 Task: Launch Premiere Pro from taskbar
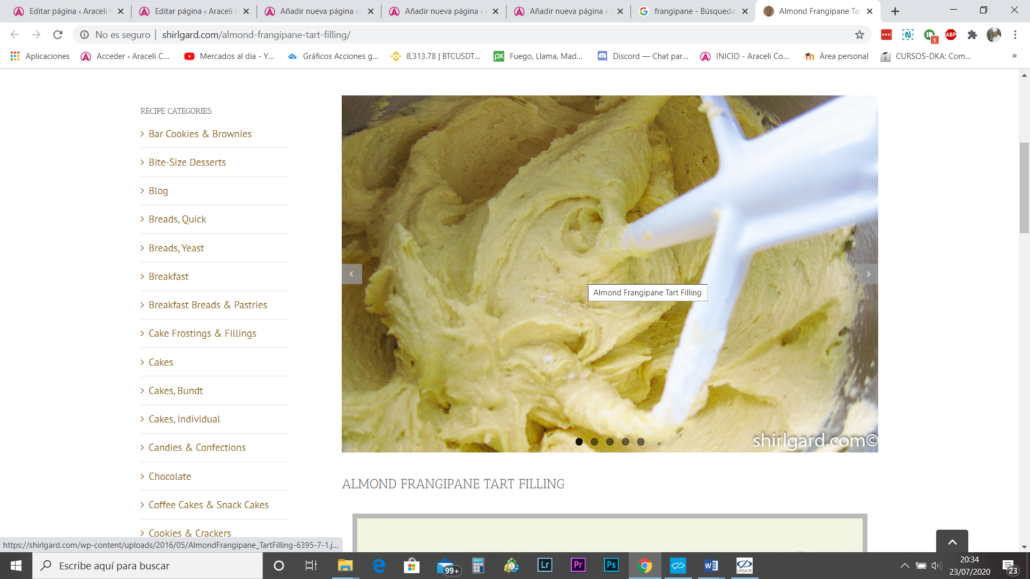pos(578,565)
